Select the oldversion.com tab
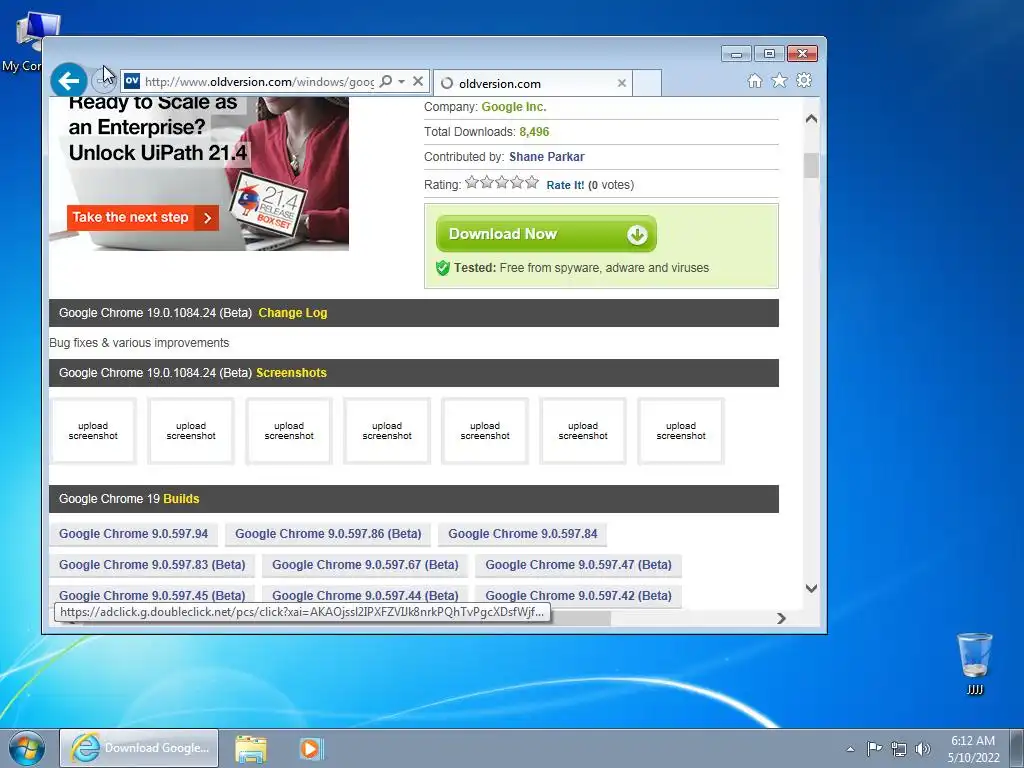 click(x=532, y=83)
